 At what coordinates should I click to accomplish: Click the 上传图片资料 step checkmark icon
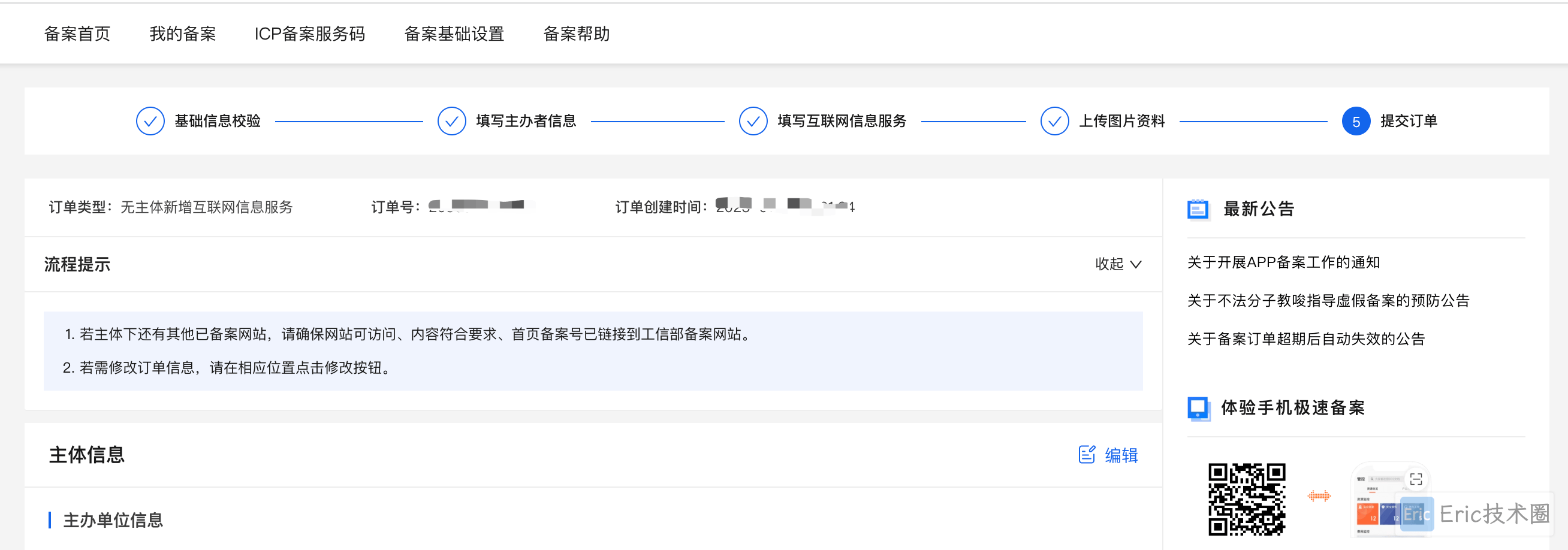[1055, 121]
